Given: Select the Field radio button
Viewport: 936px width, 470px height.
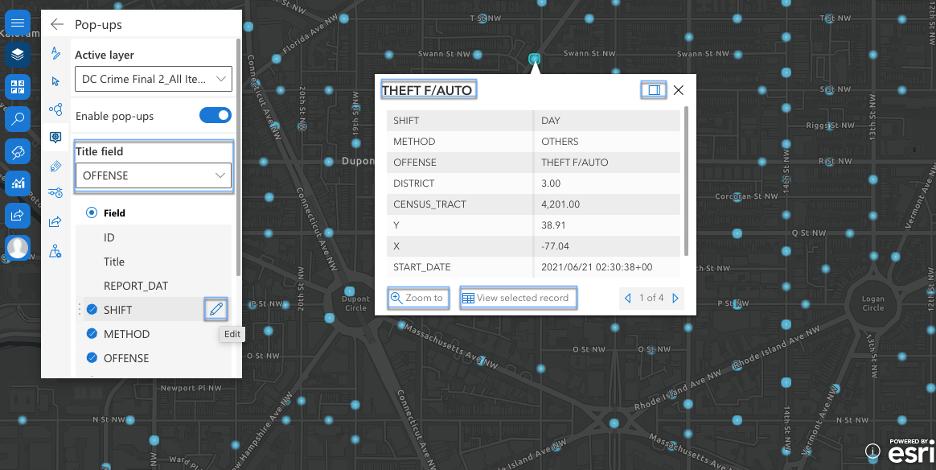Looking at the screenshot, I should tap(91, 213).
